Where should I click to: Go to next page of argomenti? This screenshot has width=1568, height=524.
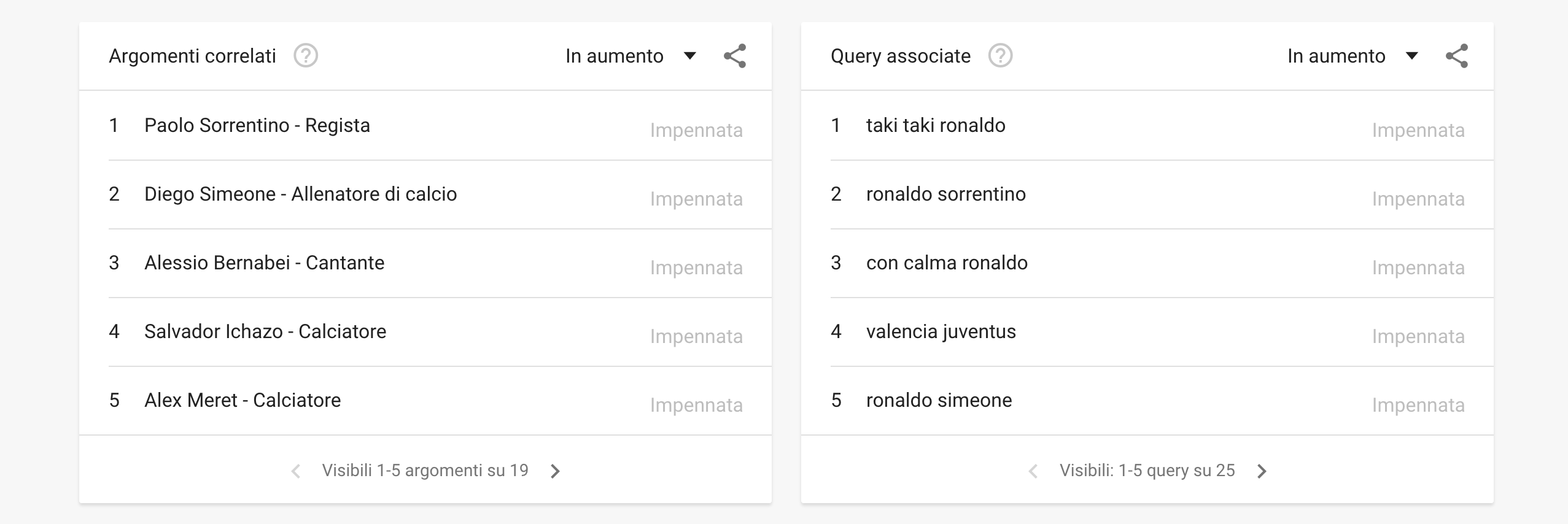(555, 471)
